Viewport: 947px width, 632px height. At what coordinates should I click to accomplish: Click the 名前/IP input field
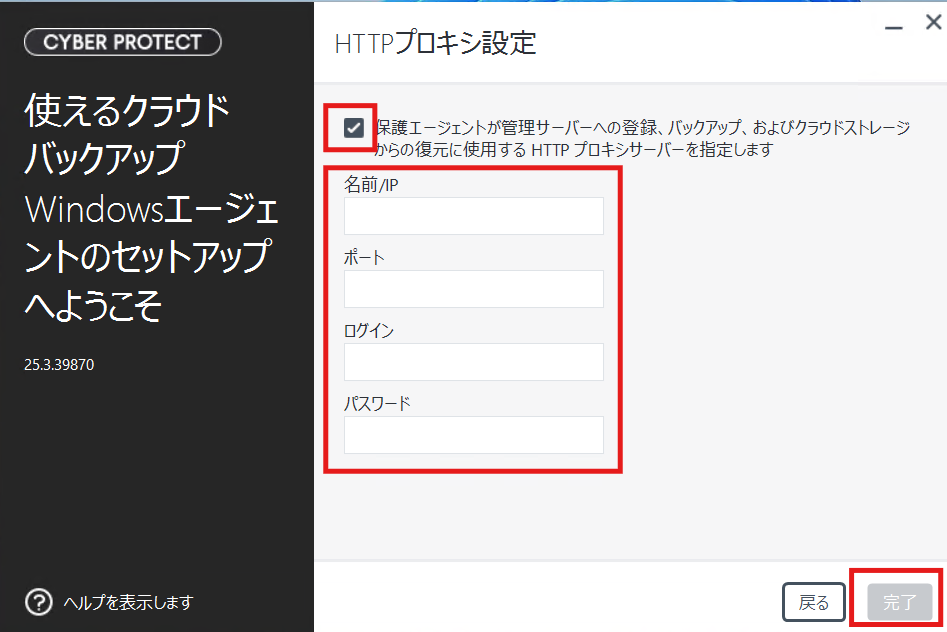pyautogui.click(x=474, y=216)
